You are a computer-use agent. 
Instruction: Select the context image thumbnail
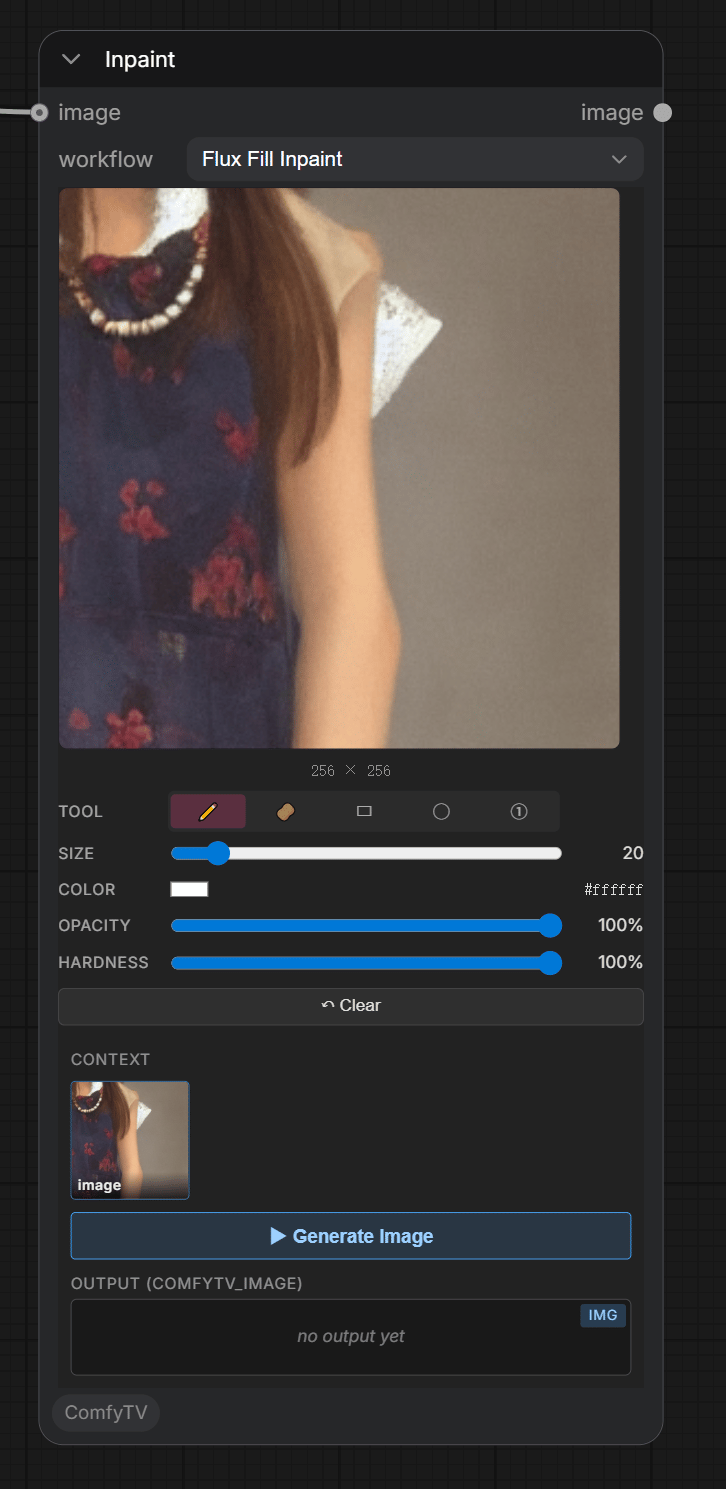(130, 1140)
